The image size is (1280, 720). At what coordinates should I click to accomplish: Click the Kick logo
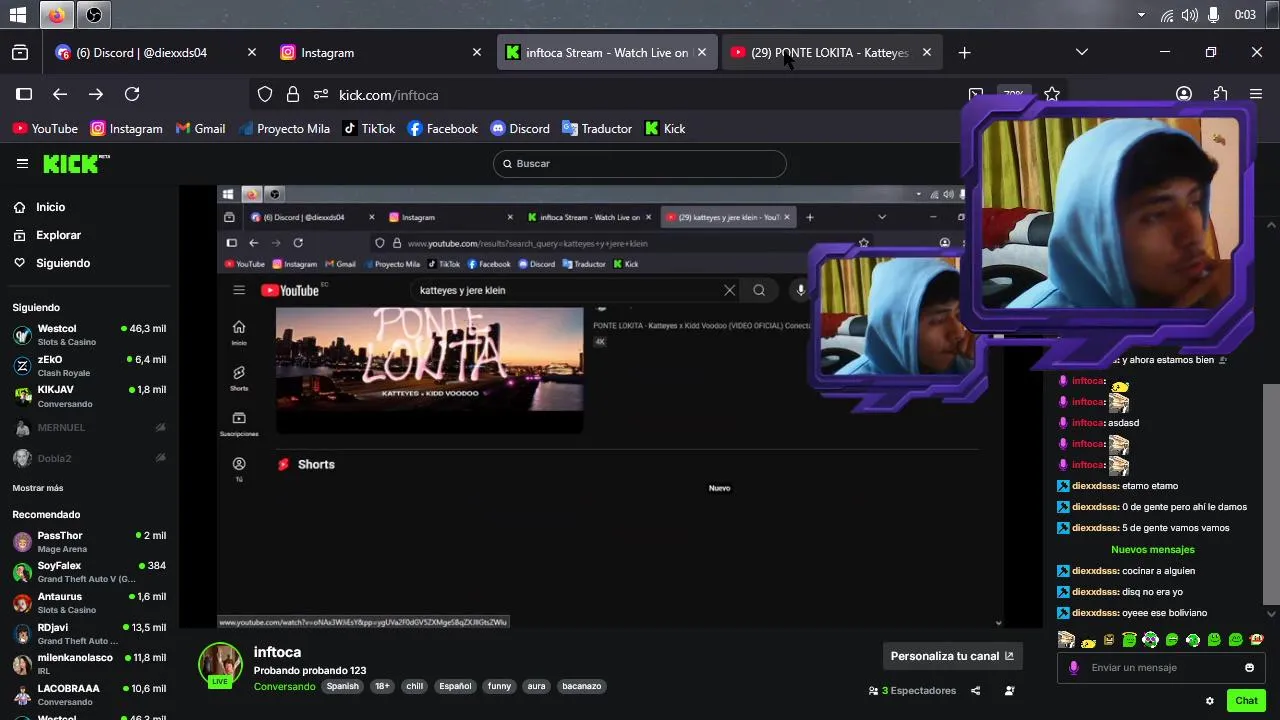tap(76, 164)
